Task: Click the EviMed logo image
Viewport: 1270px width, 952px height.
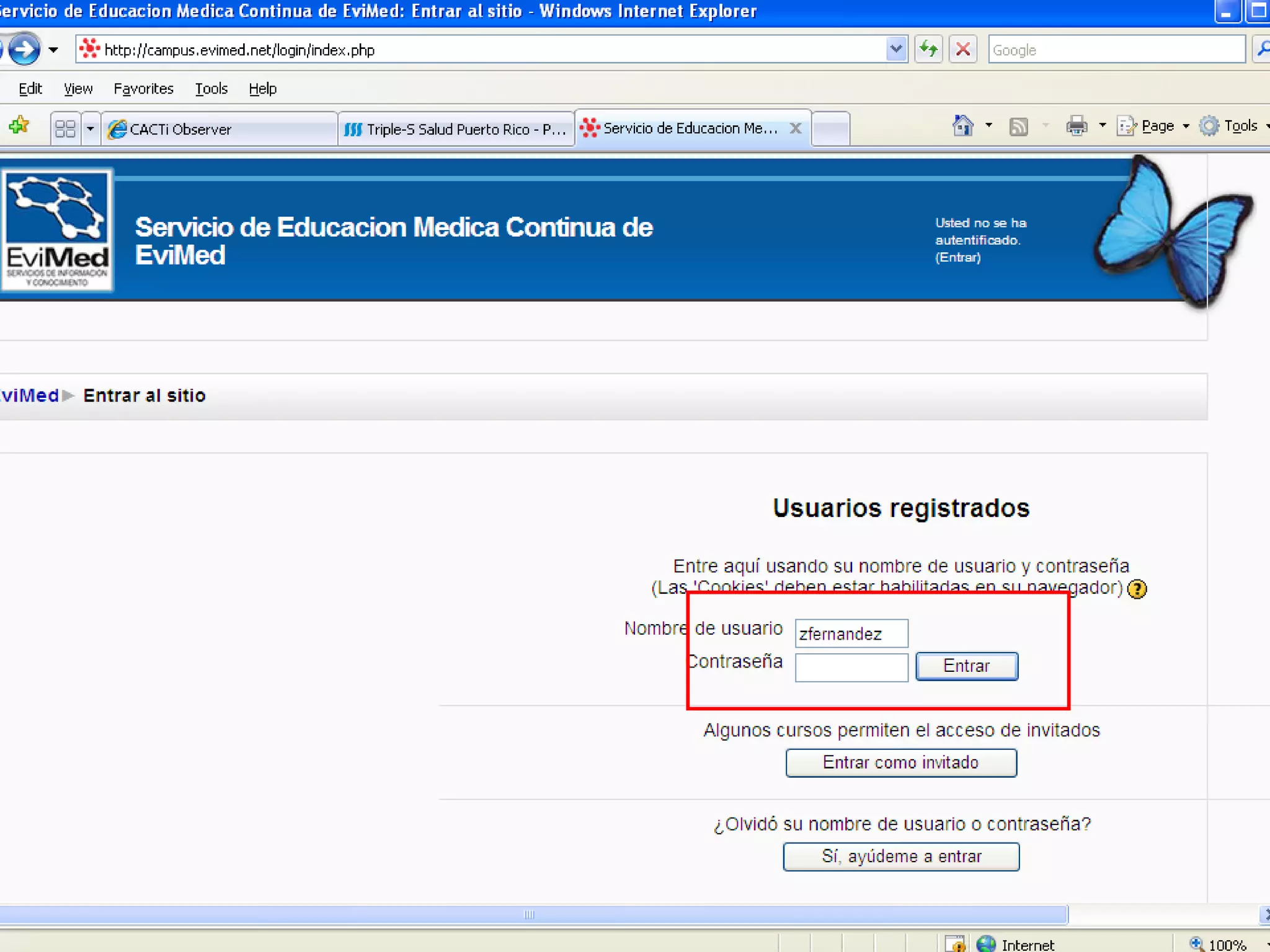Action: coord(57,230)
